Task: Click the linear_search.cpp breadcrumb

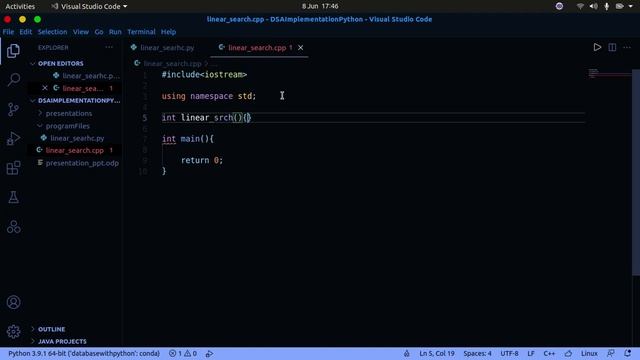Action: click(173, 64)
